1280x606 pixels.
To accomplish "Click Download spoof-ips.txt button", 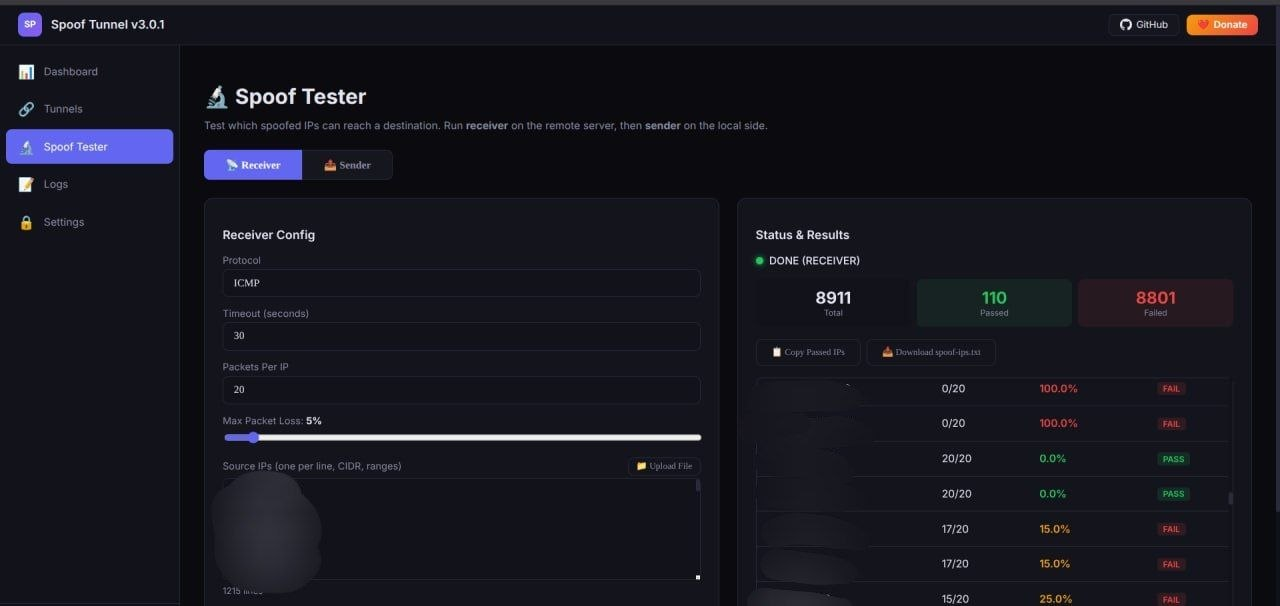I will [931, 352].
